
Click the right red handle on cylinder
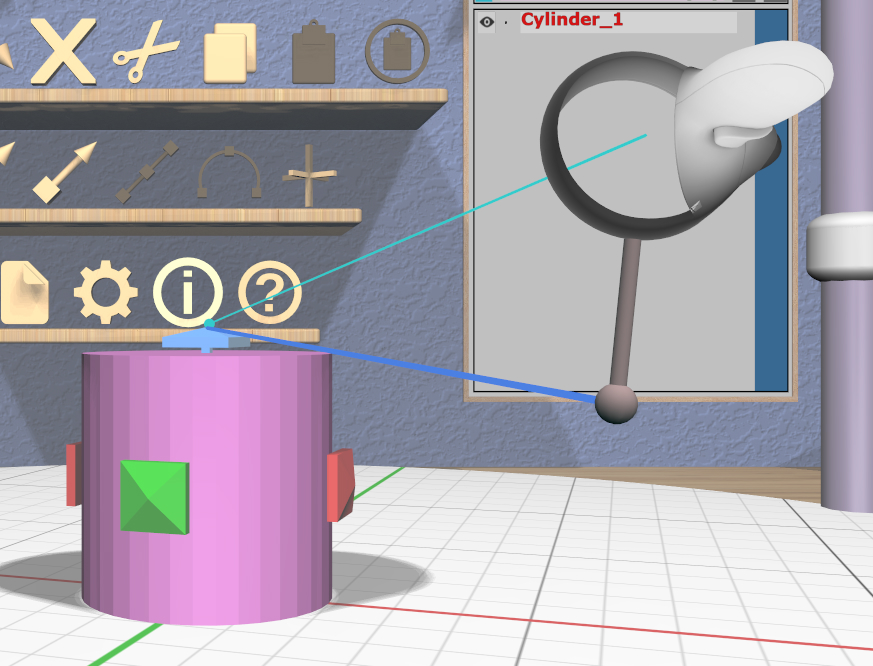(x=339, y=484)
